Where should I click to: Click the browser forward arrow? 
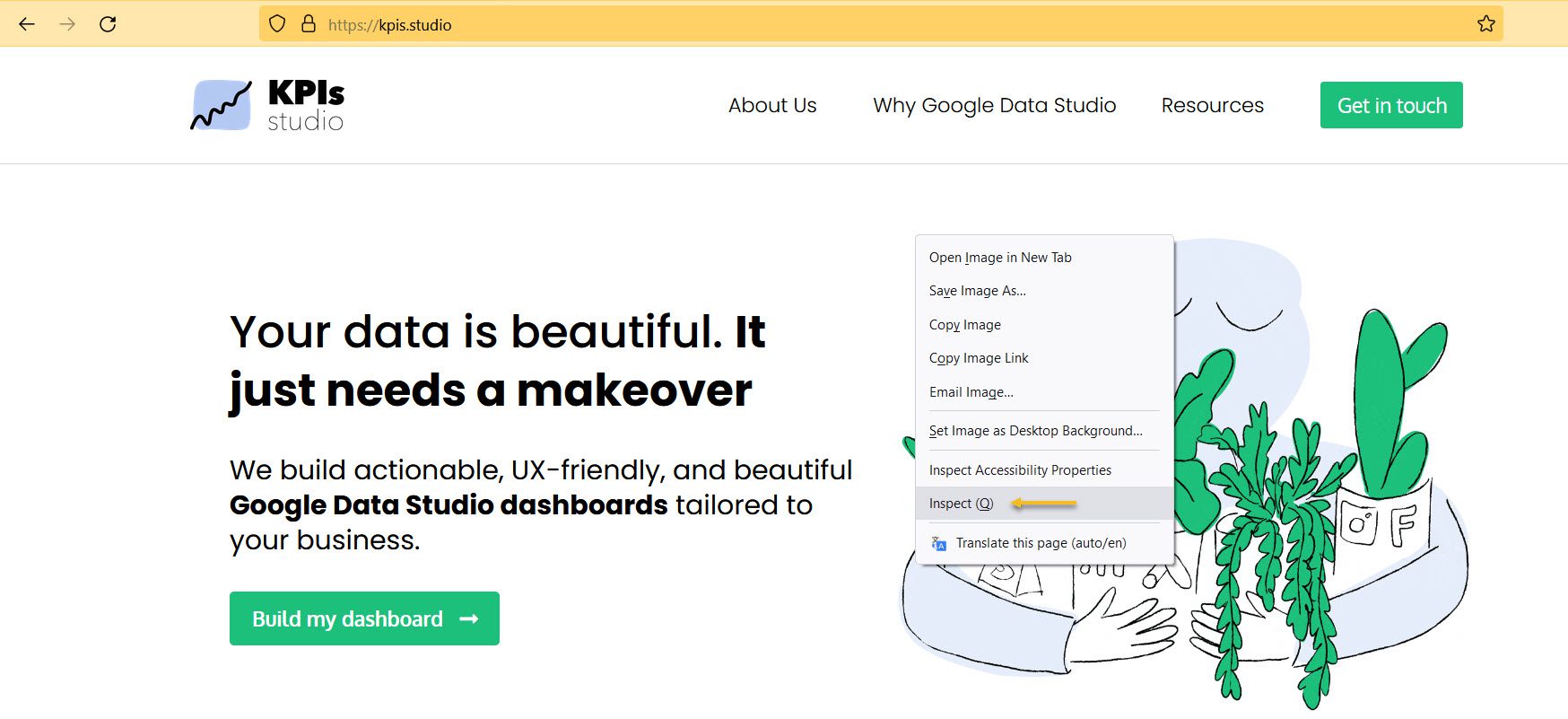click(67, 24)
